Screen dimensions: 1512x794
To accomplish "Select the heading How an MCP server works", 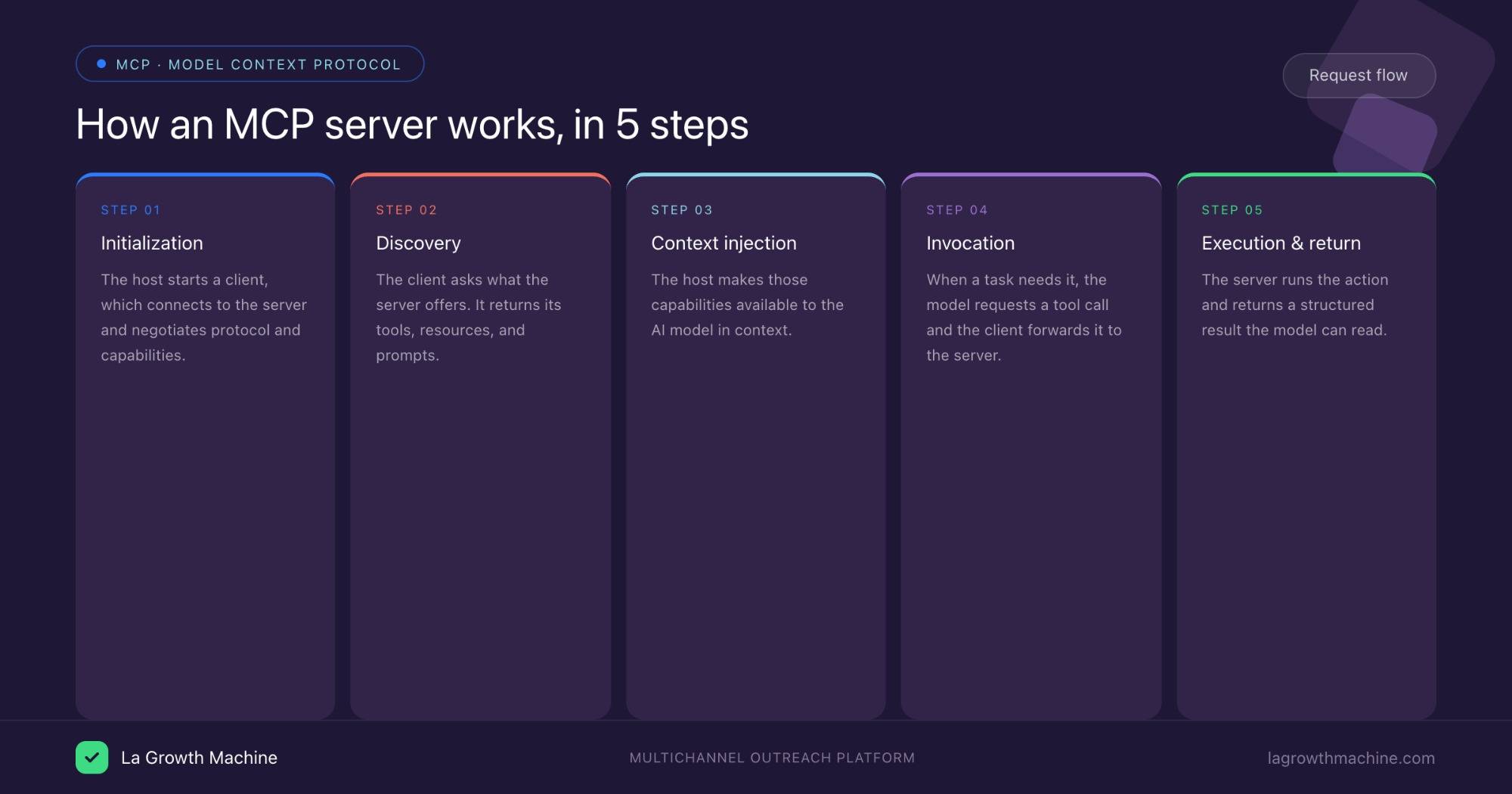I will (x=412, y=125).
